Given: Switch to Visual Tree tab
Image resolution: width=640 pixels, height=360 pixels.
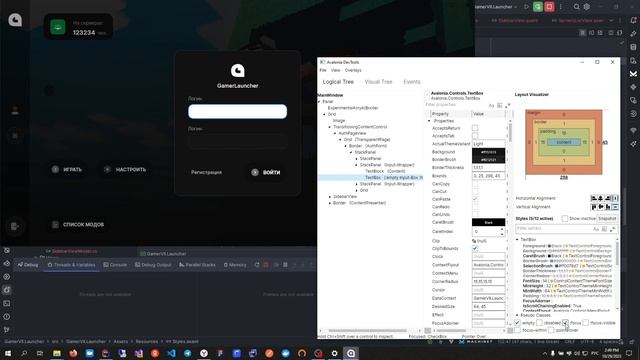Looking at the screenshot, I should [378, 82].
